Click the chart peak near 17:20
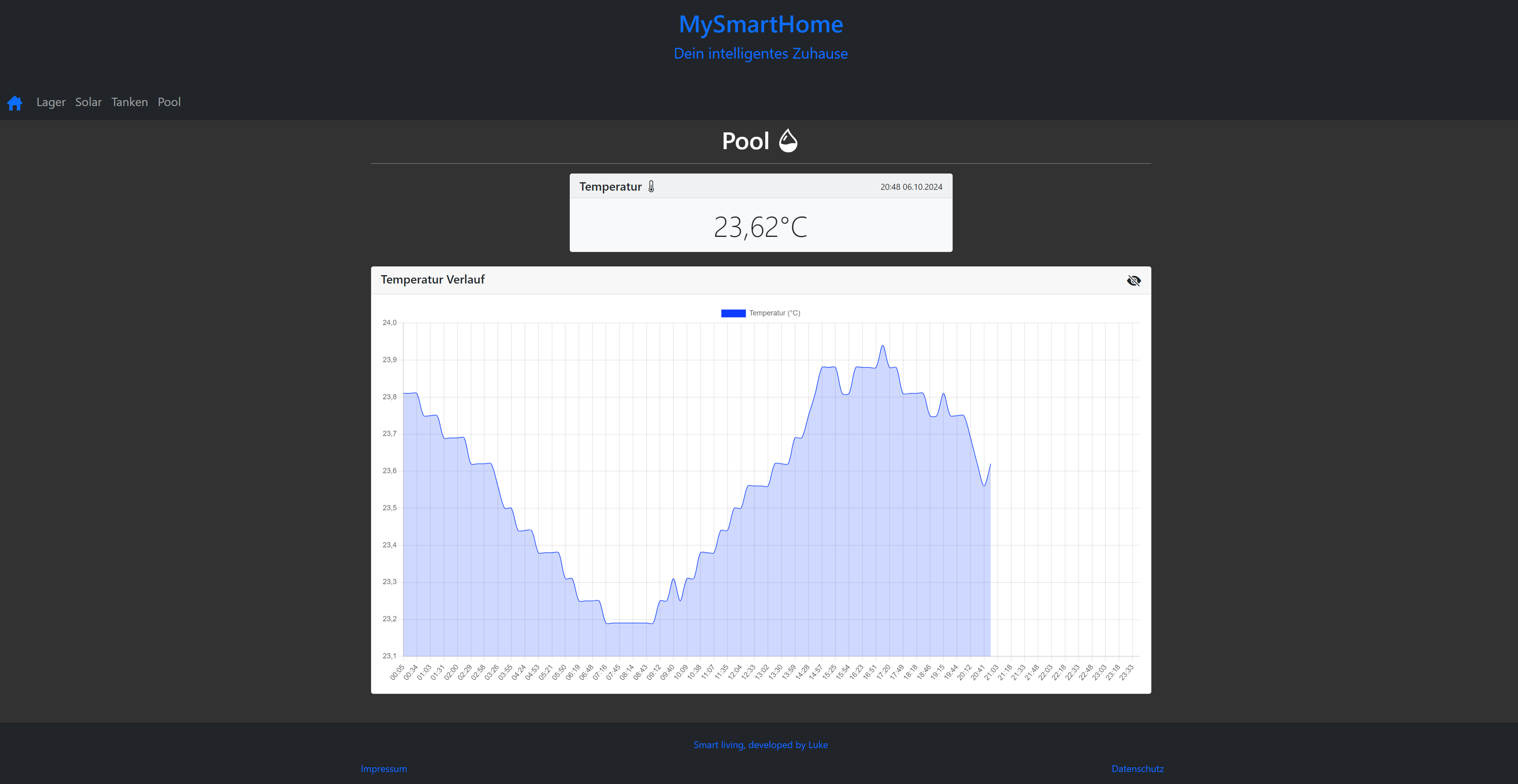The height and width of the screenshot is (784, 1518). click(883, 346)
